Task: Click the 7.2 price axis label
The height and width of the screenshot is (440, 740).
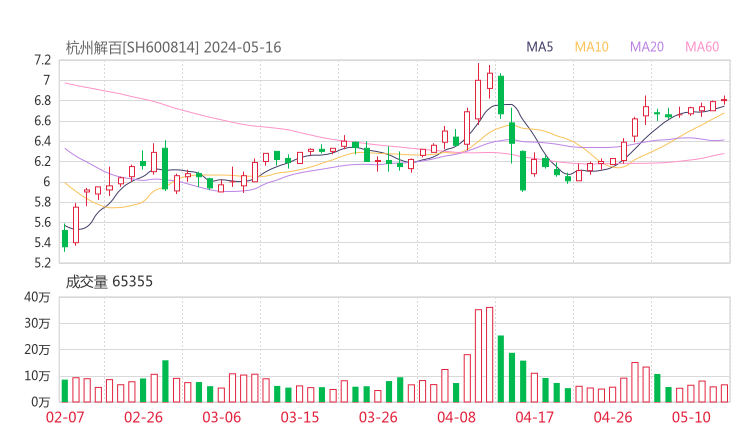Action: point(42,60)
